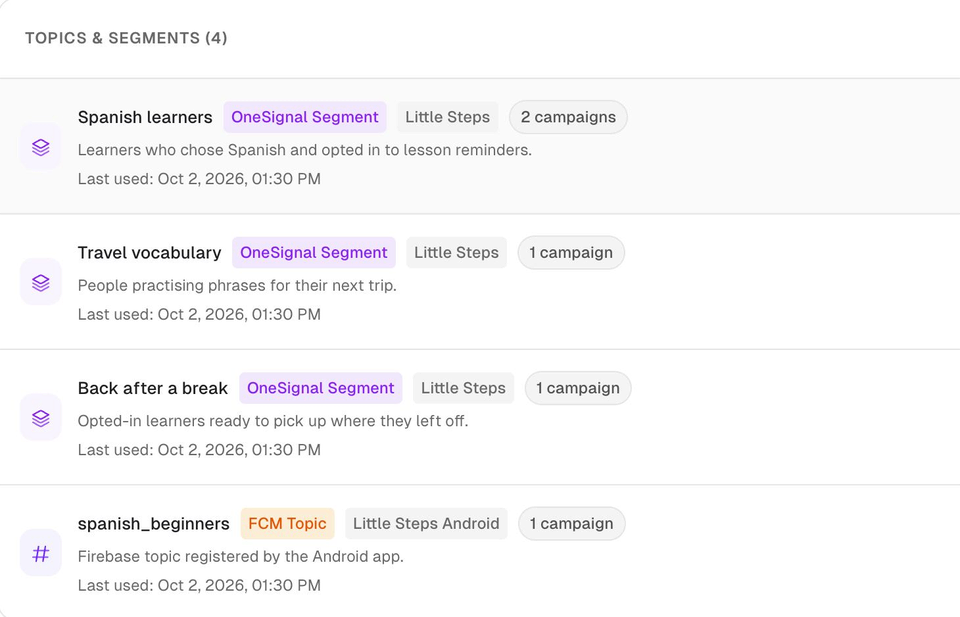Open the 1 campaign pill for Travel vocabulary
This screenshot has height=617, width=960.
pos(571,253)
